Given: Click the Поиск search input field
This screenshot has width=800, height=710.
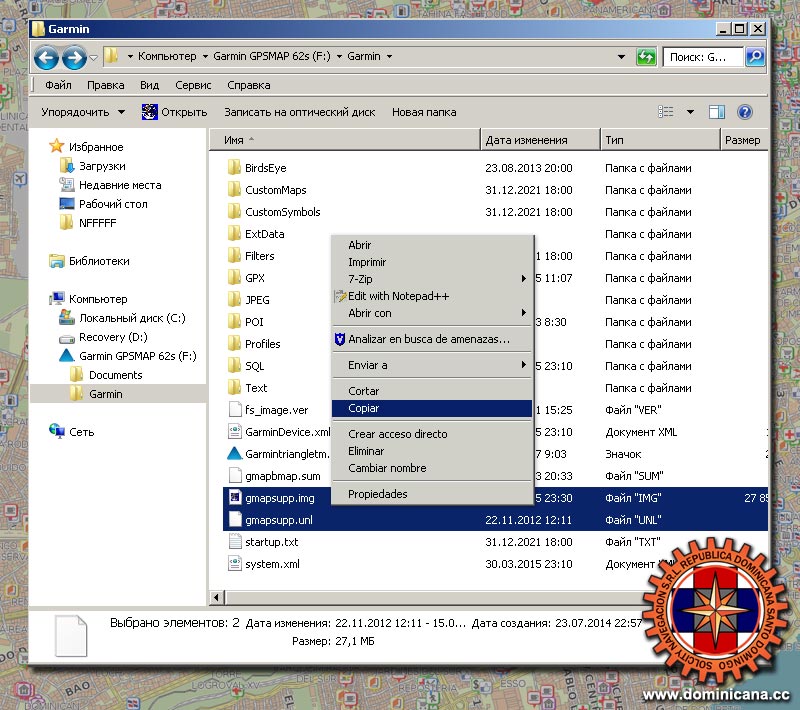Looking at the screenshot, I should 702,57.
